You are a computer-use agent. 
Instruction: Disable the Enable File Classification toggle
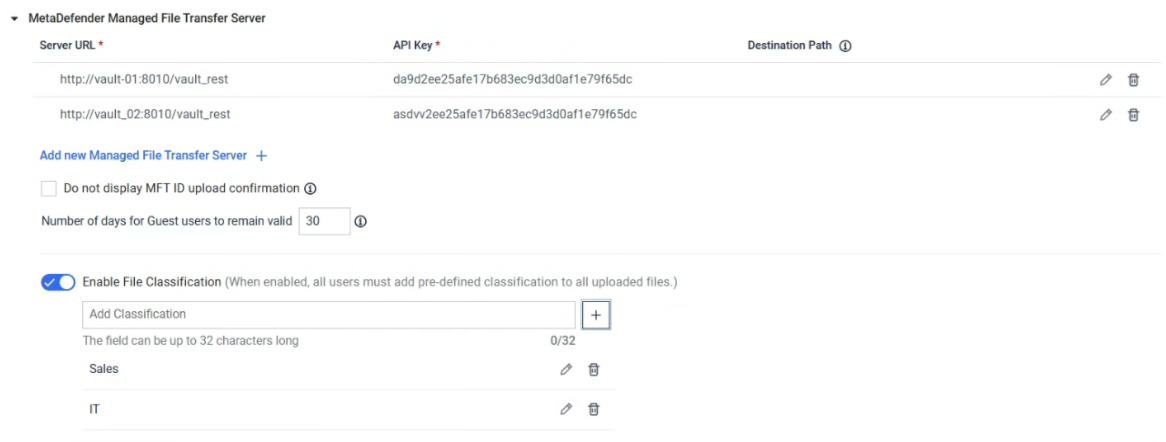click(x=58, y=283)
